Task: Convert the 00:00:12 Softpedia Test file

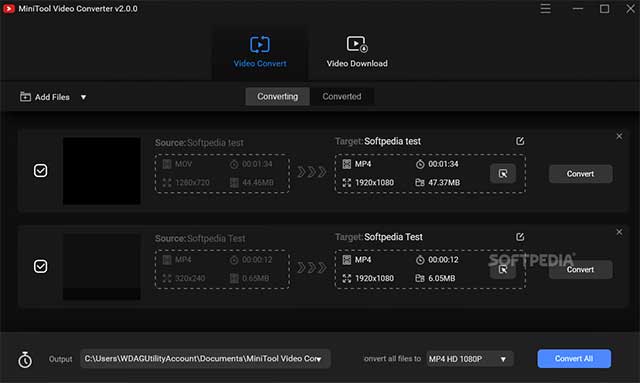Action: pyautogui.click(x=580, y=270)
